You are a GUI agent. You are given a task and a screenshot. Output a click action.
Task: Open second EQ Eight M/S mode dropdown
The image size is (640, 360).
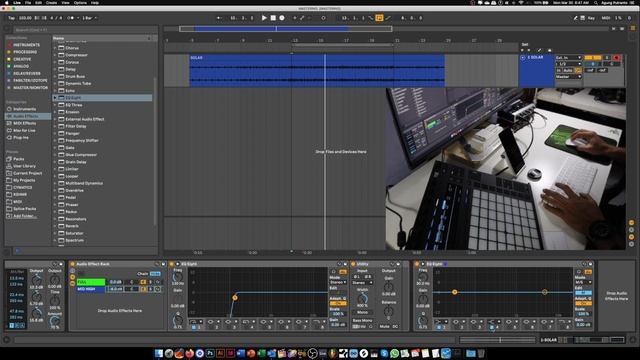(584, 282)
